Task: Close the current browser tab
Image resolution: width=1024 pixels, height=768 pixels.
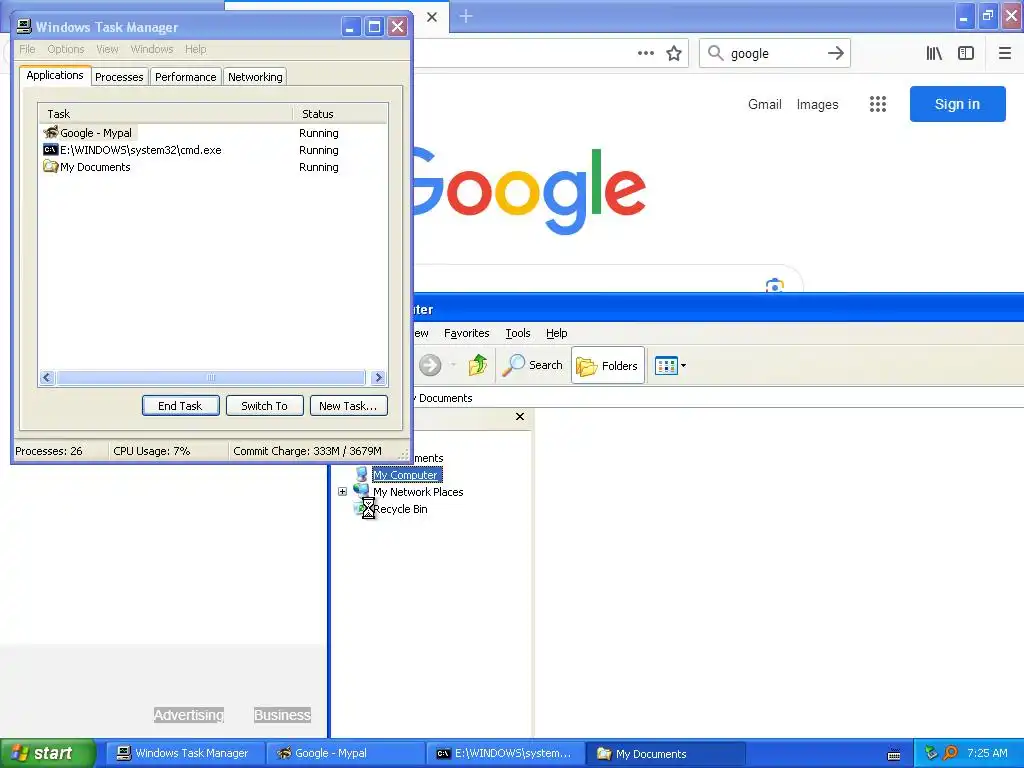Action: click(x=432, y=17)
